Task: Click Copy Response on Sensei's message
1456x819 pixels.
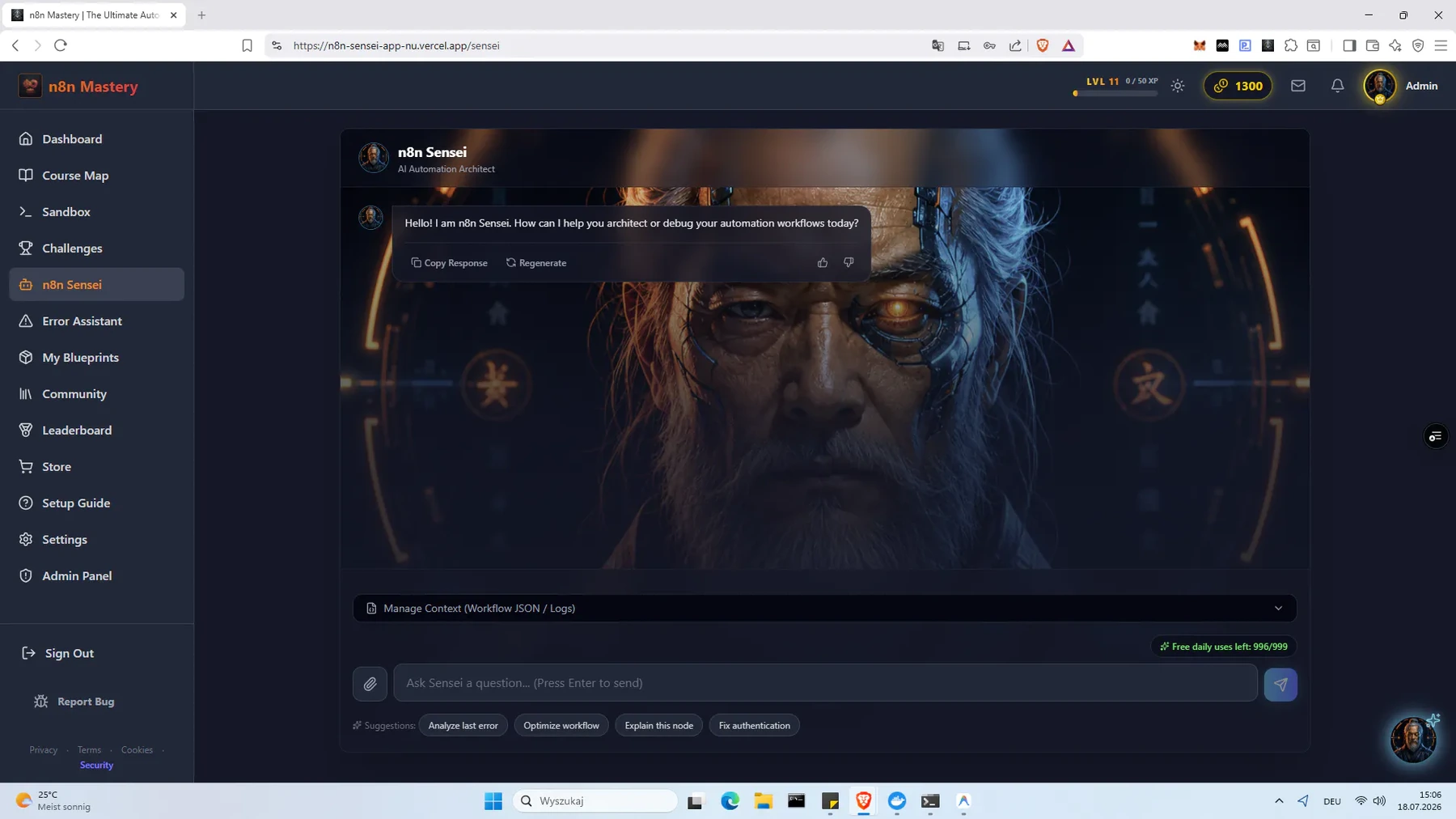Action: click(449, 263)
